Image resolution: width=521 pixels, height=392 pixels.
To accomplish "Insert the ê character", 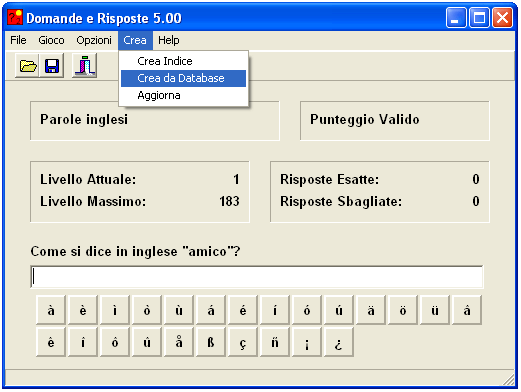I will pos(51,342).
